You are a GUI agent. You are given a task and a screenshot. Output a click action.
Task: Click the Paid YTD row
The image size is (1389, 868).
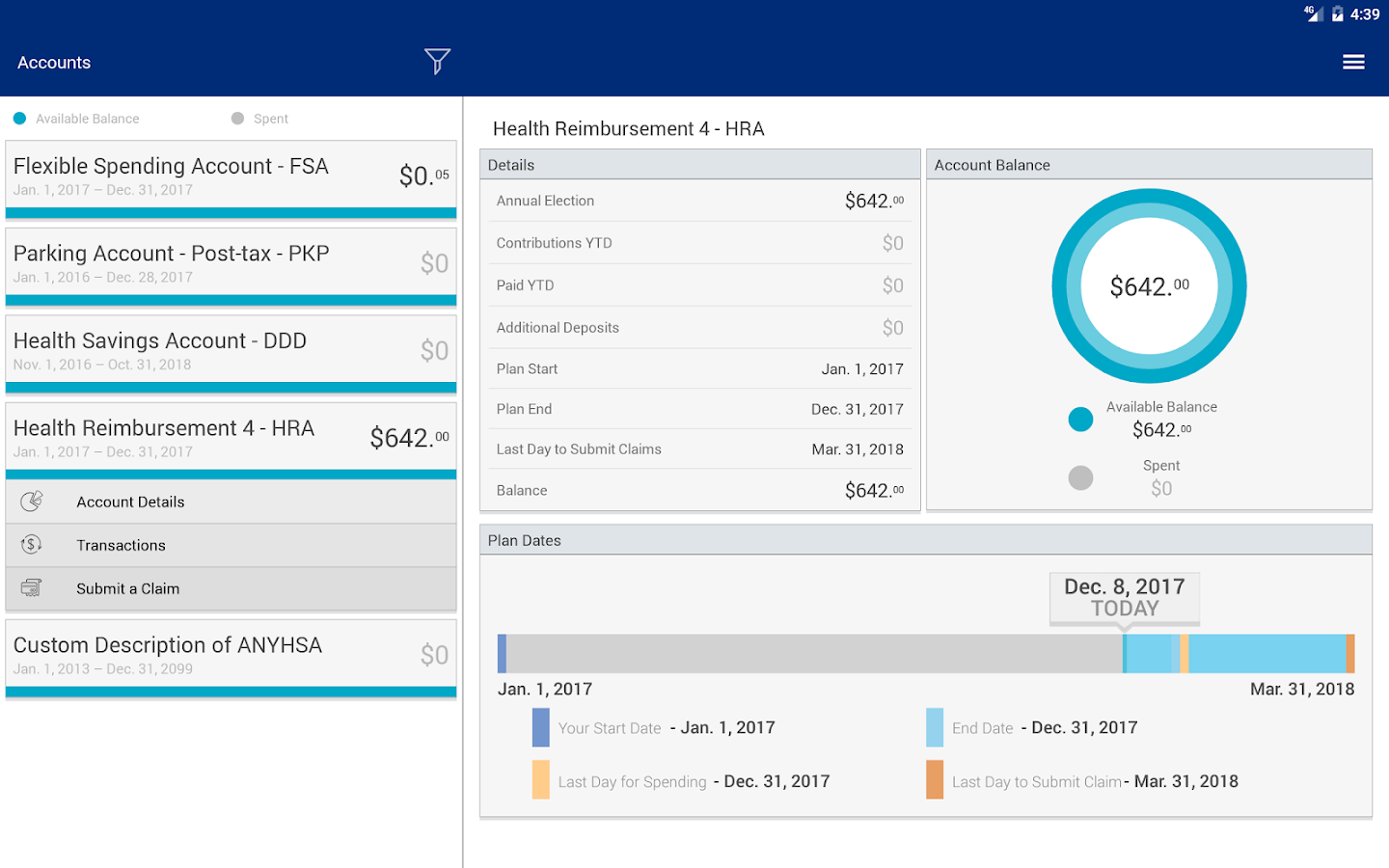coord(700,285)
